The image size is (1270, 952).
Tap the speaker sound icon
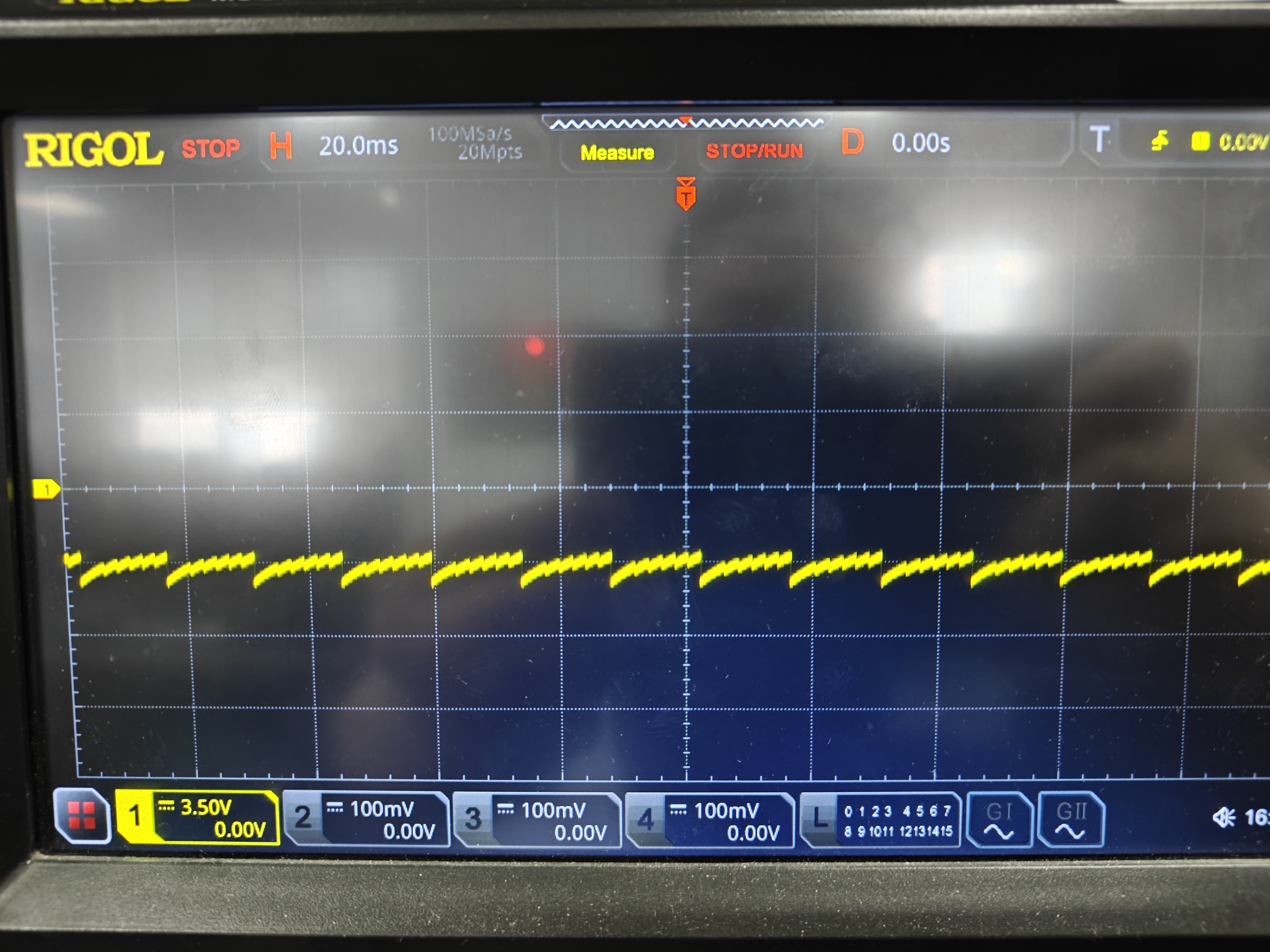tap(1223, 817)
